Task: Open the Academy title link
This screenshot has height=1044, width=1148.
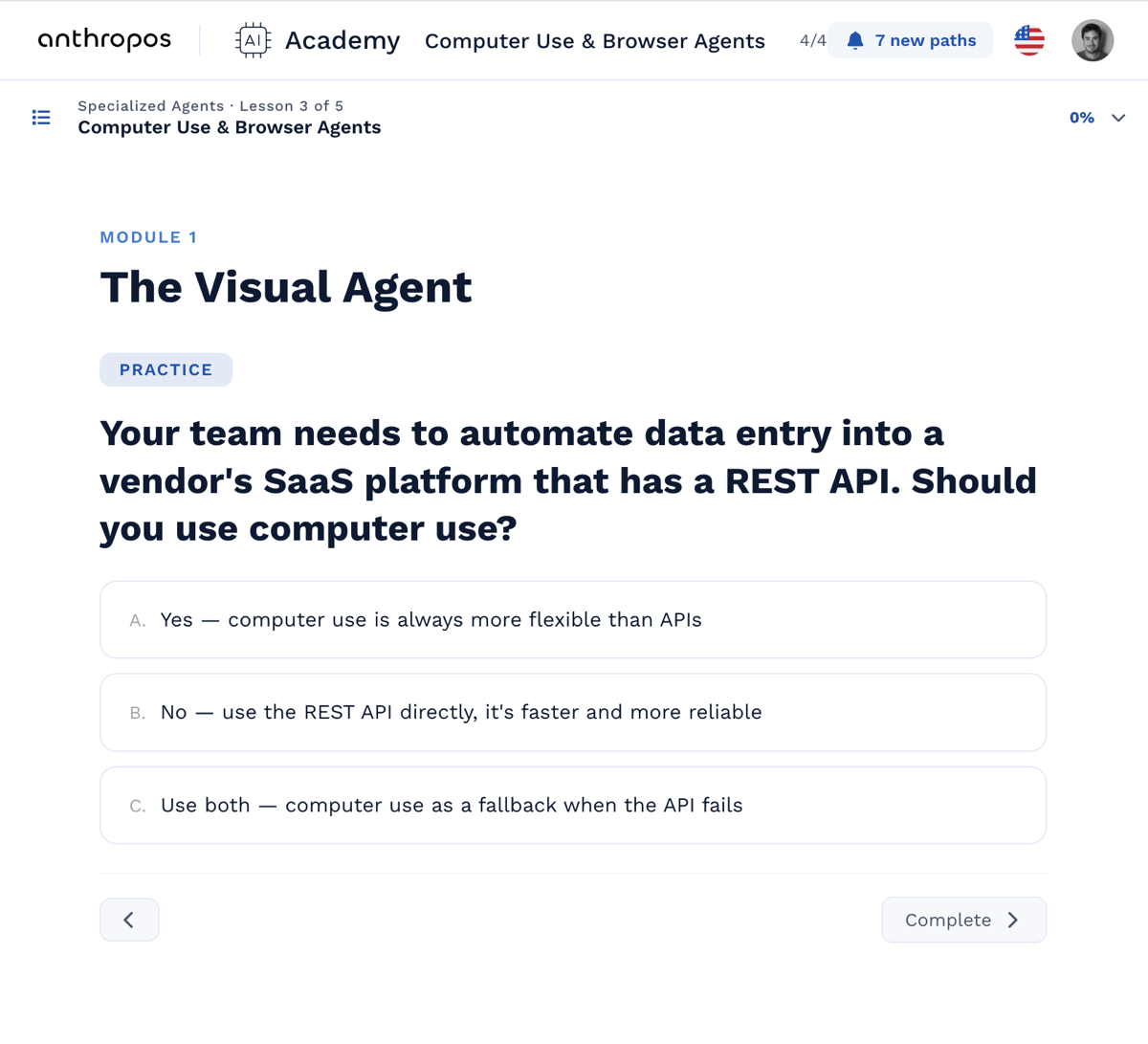Action: tap(342, 40)
